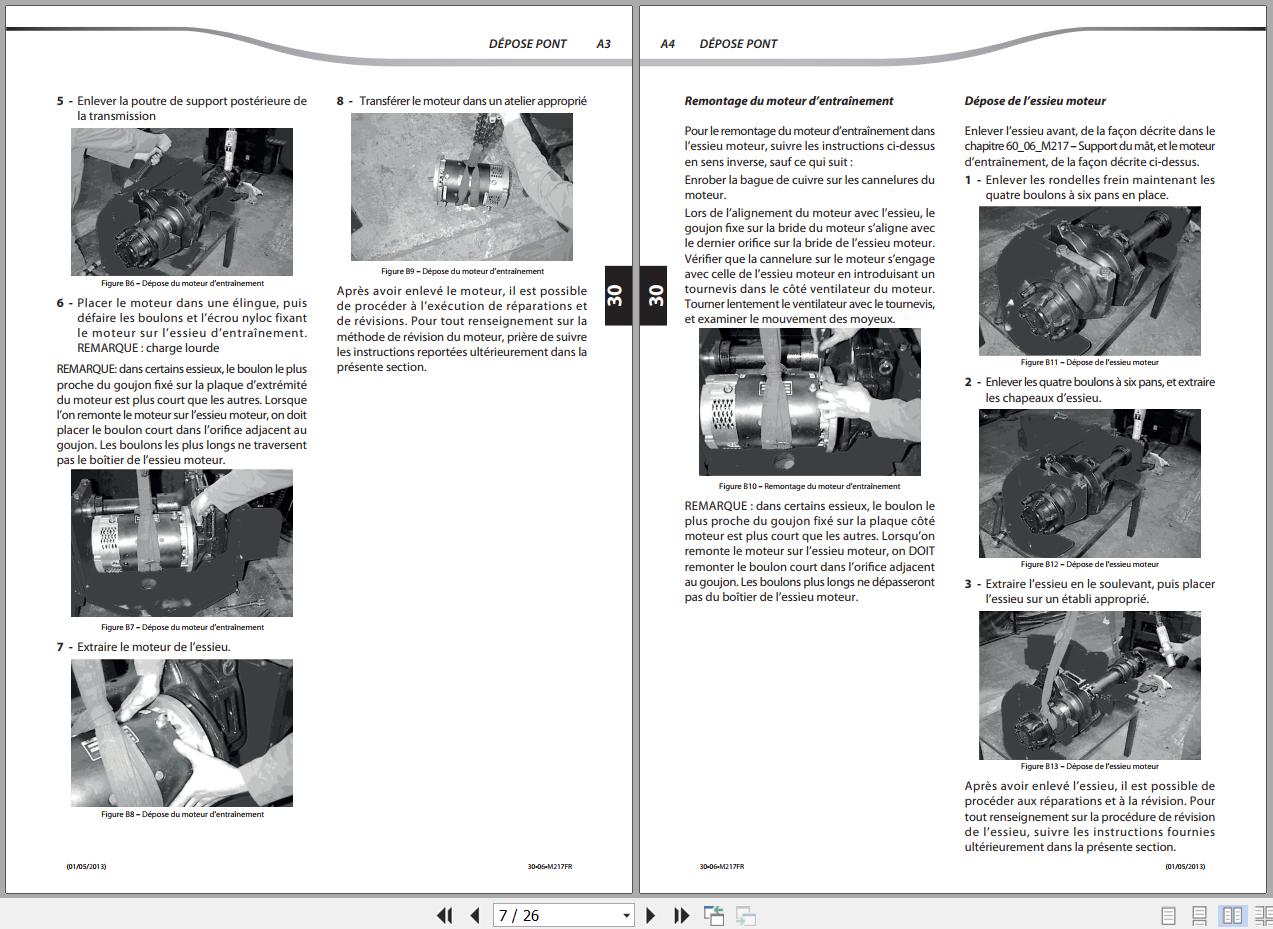The image size is (1273, 929).
Task: Click paragraph 'Enlever l'essieu avant, de la façon décrite'
Action: point(1090,146)
